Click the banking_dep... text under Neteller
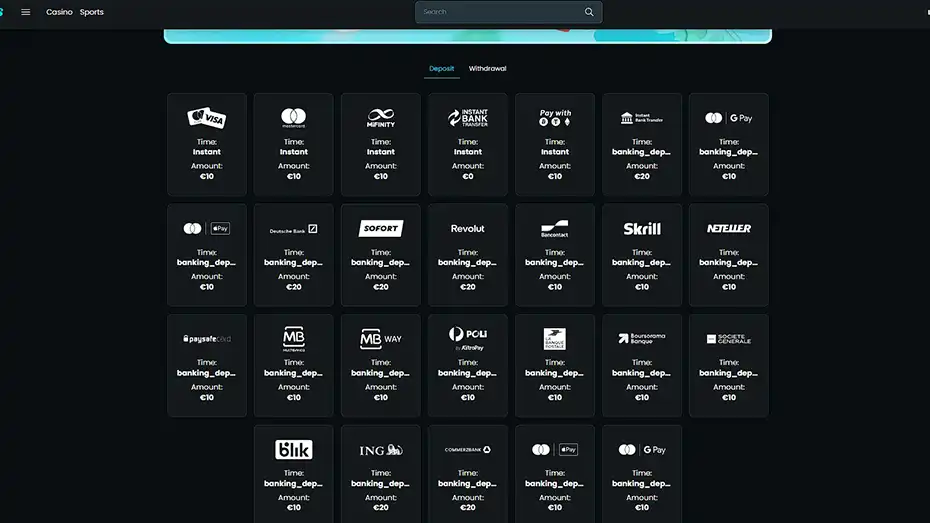Viewport: 930px width, 523px height. [x=729, y=263]
